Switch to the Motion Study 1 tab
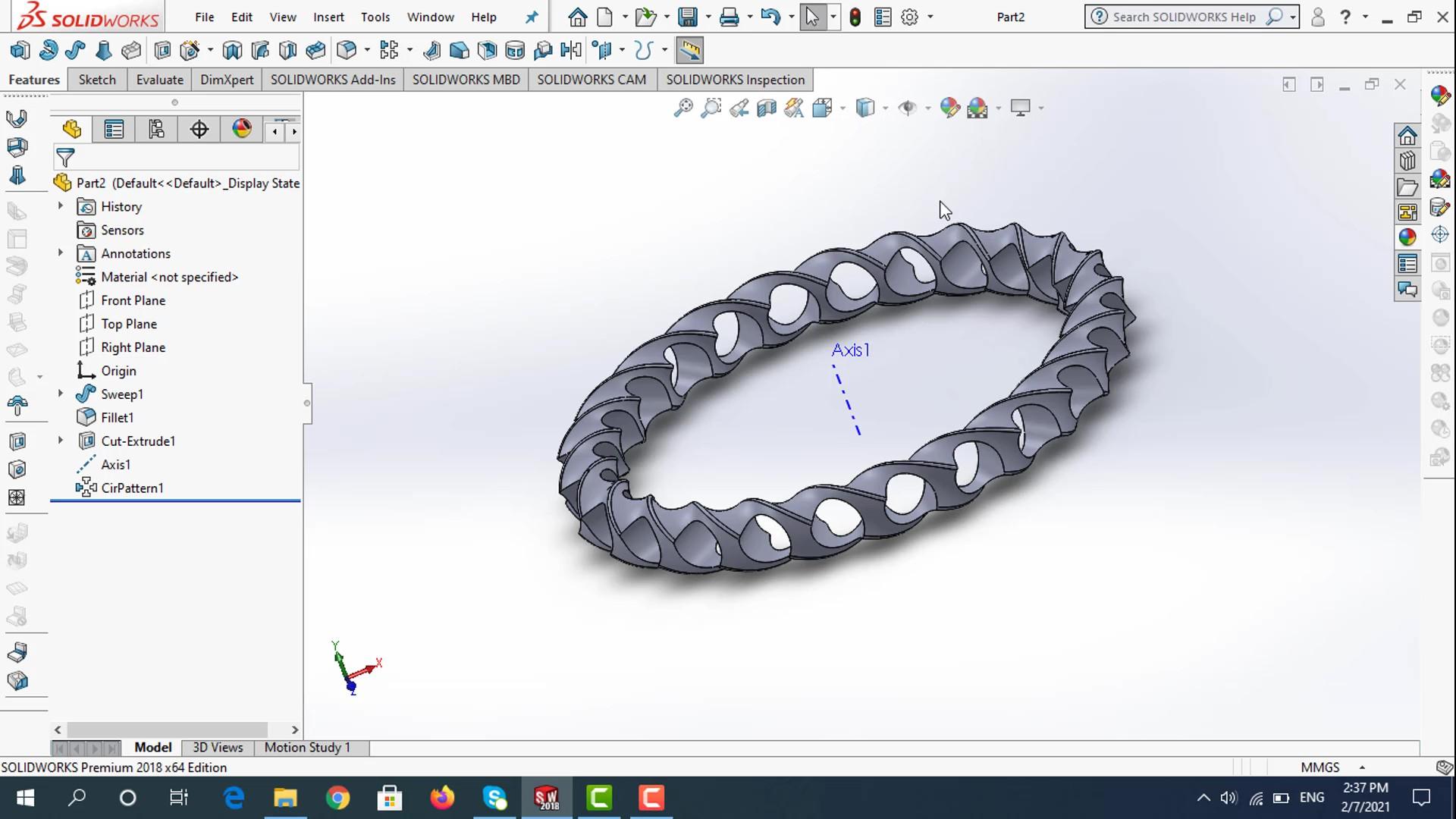This screenshot has width=1456, height=819. 307,747
